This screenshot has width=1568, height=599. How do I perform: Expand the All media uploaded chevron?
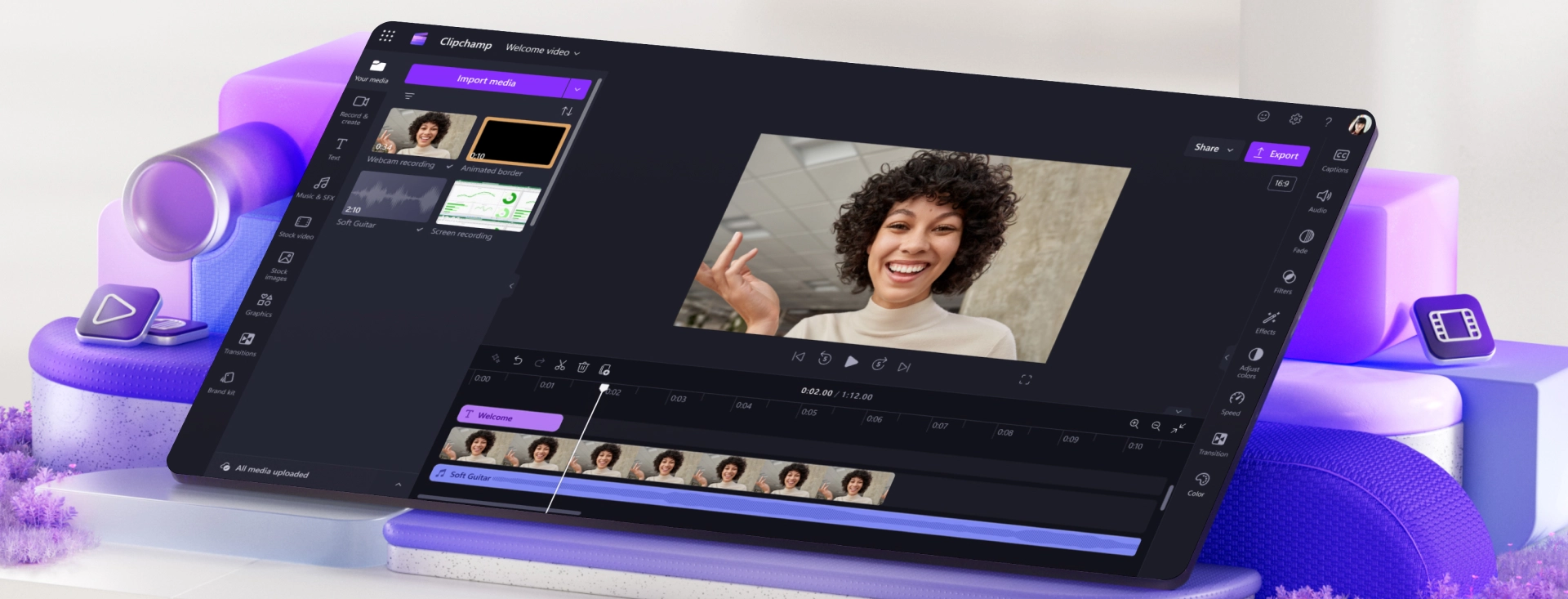[x=398, y=485]
